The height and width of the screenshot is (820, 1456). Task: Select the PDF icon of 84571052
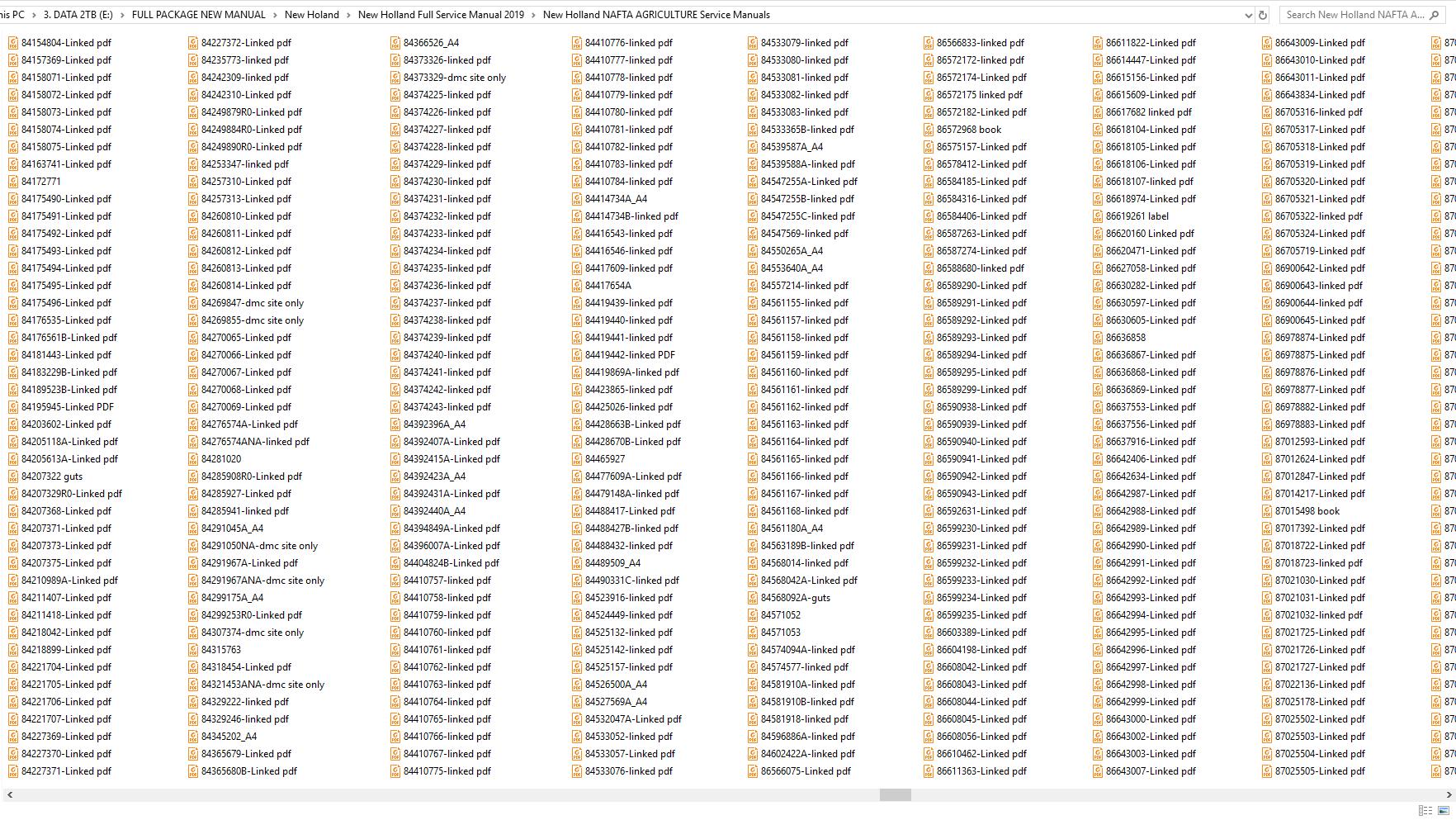pos(753,615)
